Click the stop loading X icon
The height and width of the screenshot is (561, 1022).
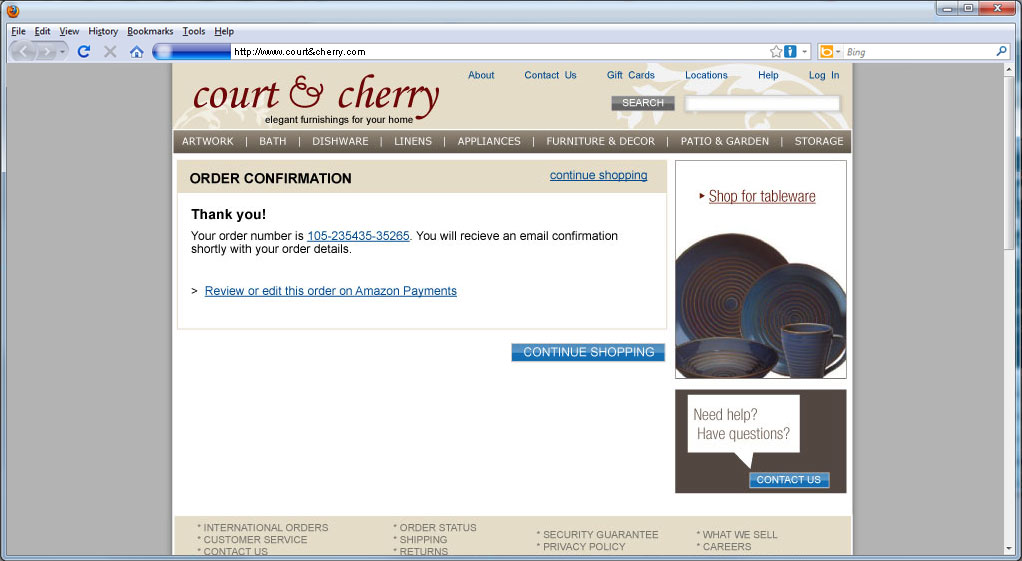[110, 51]
